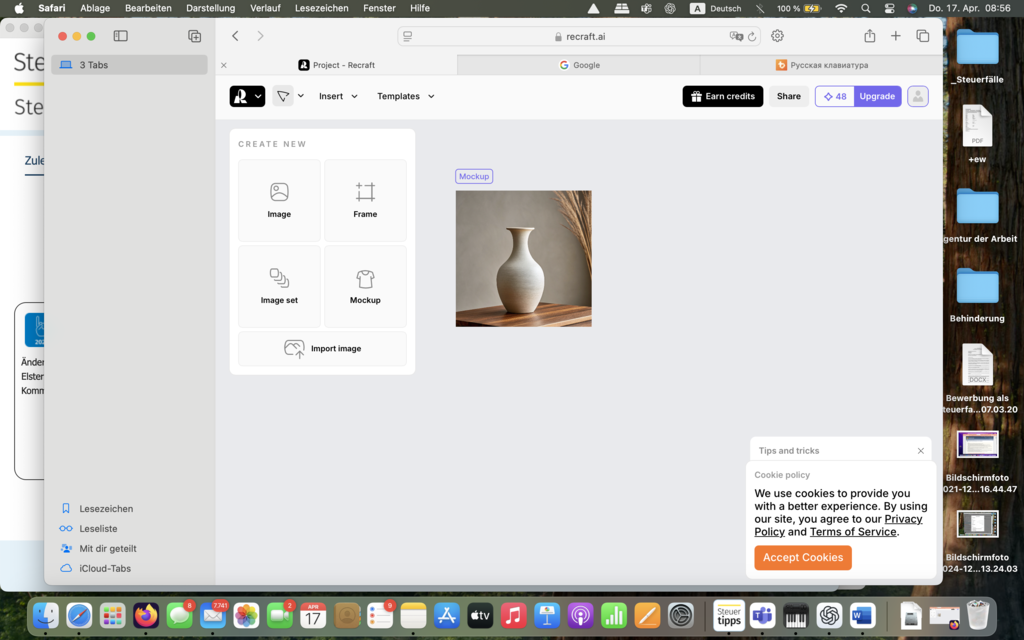
Task: Select the pointer selection tool
Action: (283, 96)
